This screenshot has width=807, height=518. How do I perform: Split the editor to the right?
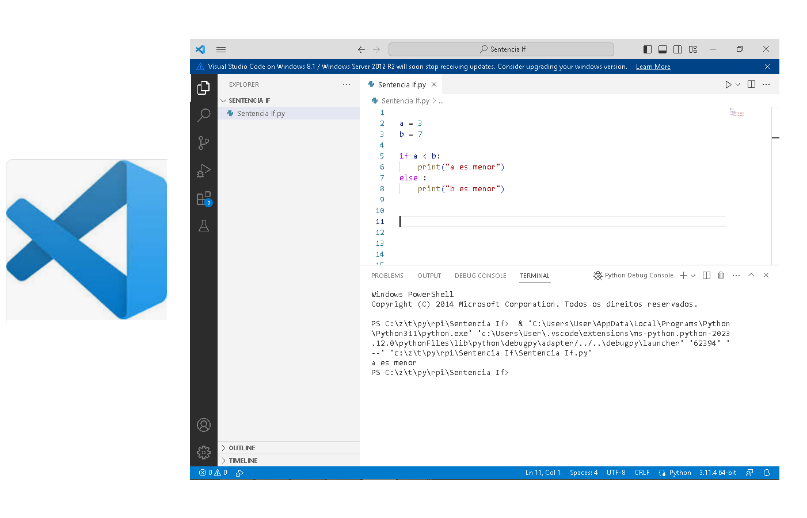click(x=751, y=84)
